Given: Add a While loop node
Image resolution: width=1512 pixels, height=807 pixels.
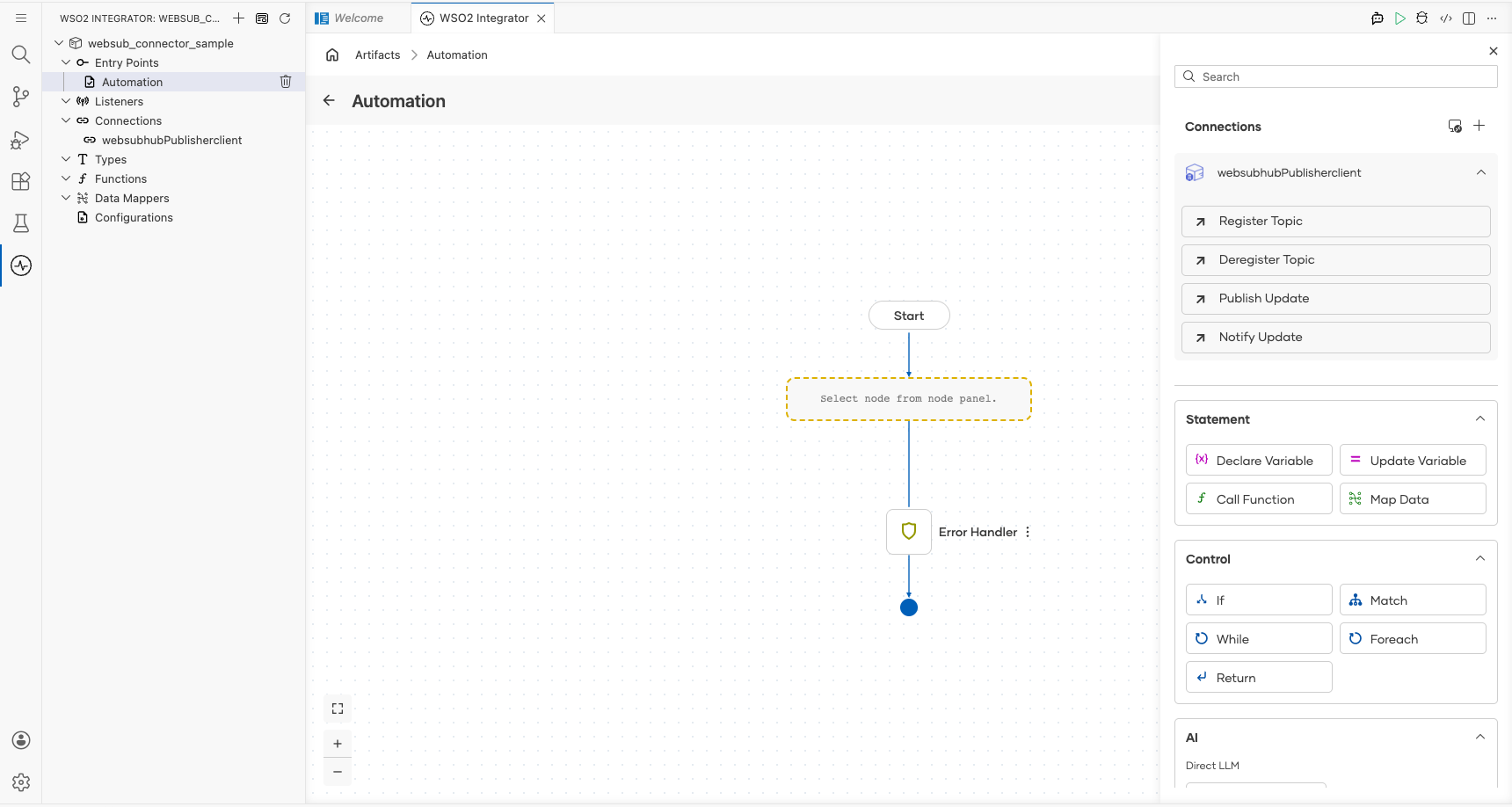Looking at the screenshot, I should 1259,638.
